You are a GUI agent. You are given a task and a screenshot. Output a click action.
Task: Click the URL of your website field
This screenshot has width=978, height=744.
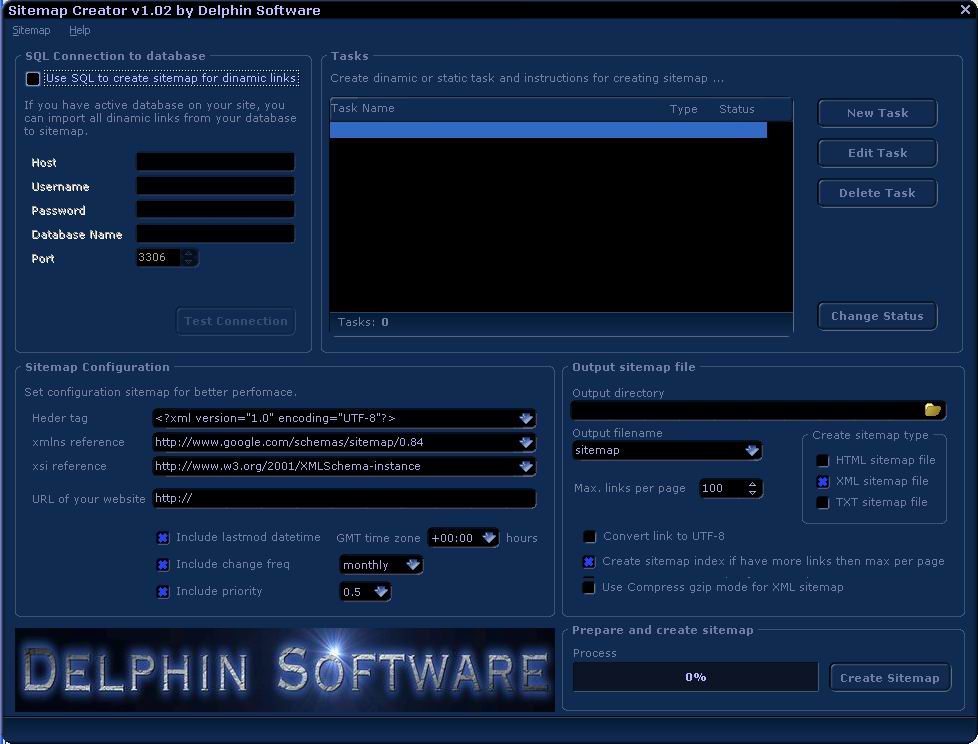(x=344, y=498)
